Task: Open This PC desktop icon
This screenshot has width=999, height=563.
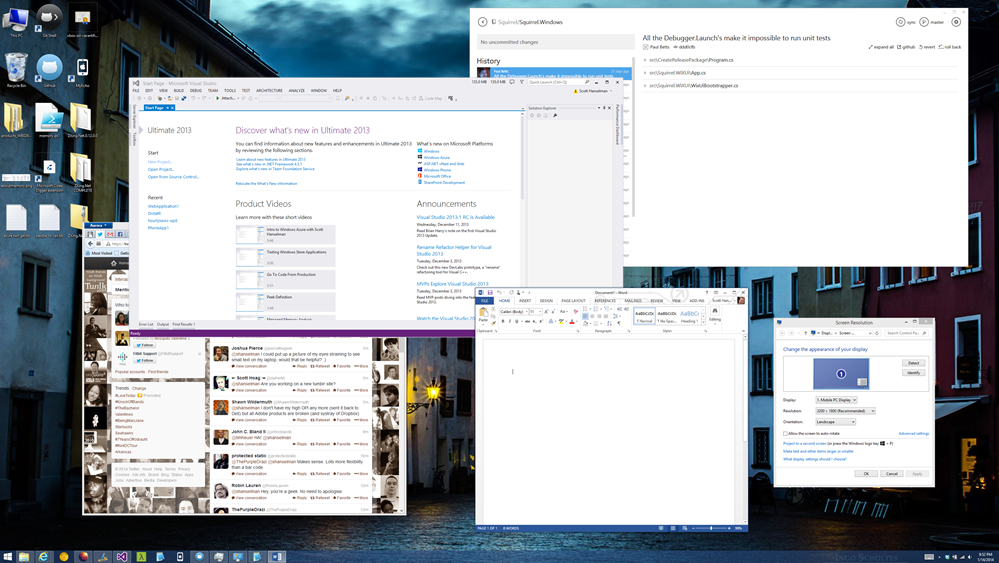Action: 16,21
